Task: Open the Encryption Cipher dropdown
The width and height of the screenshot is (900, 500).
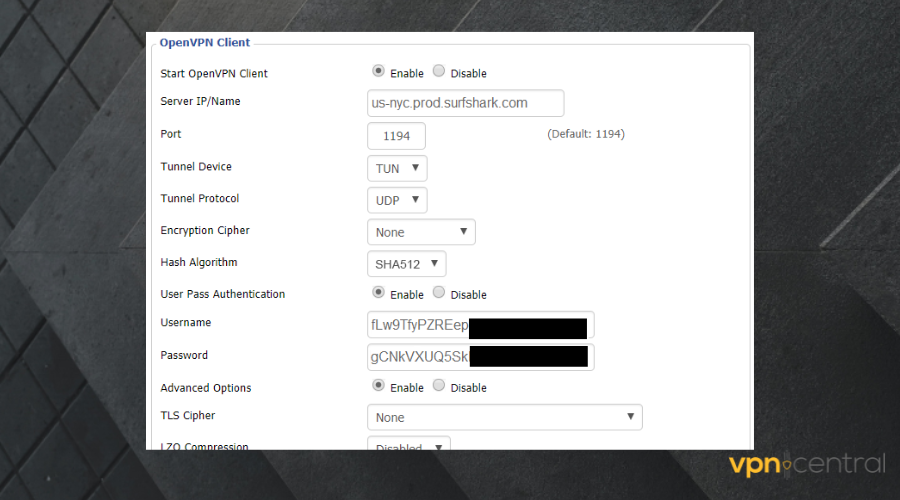Action: click(x=421, y=232)
